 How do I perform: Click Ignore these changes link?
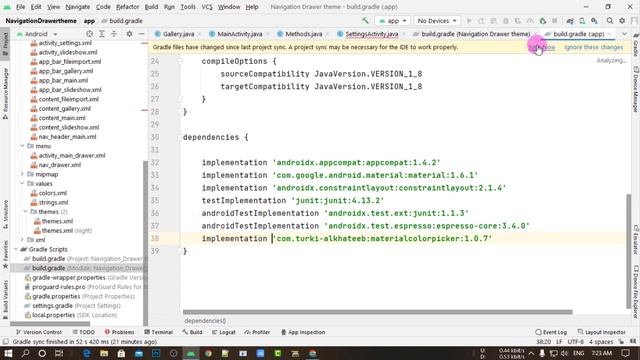tap(593, 47)
